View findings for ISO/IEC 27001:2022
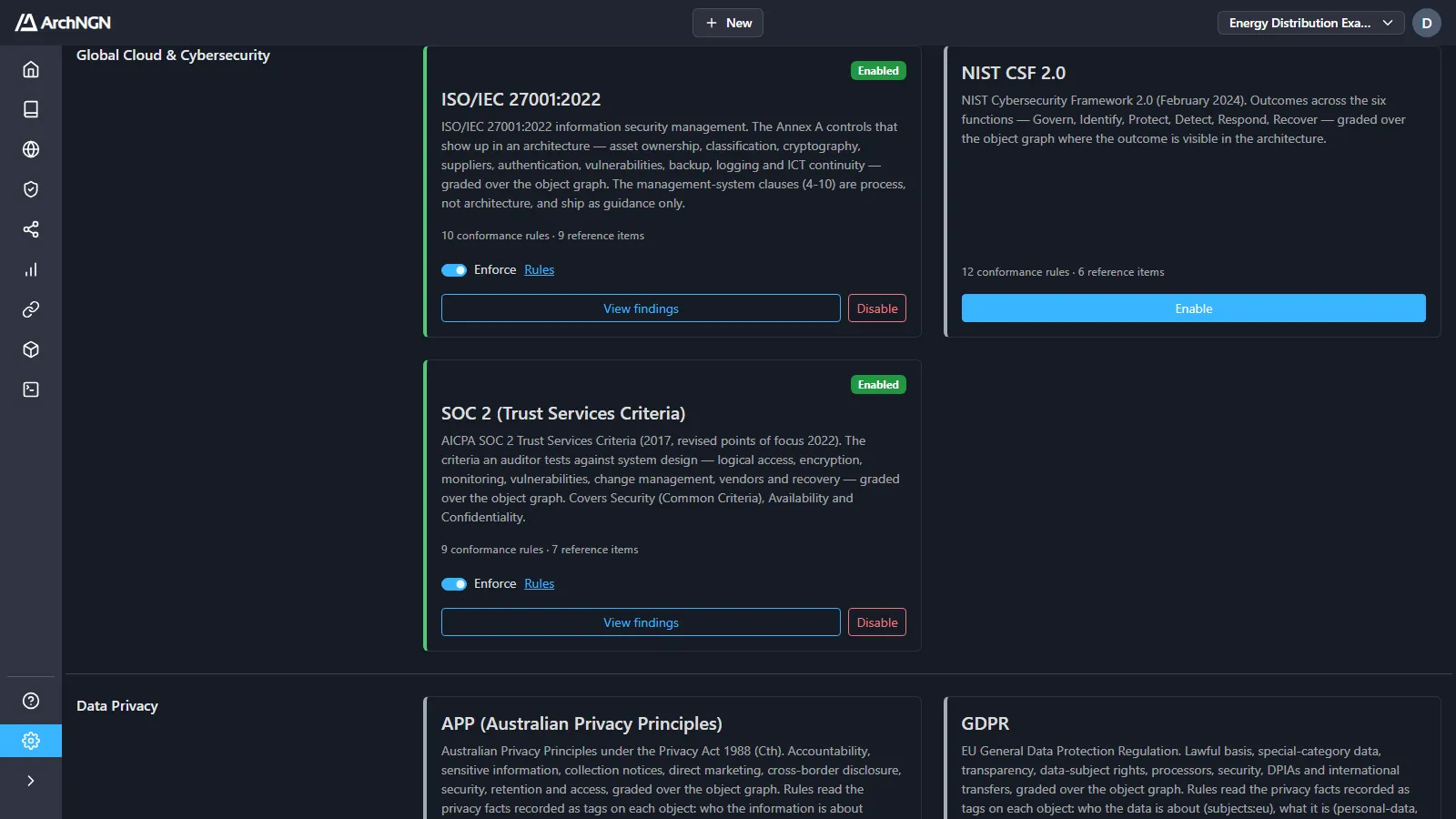1456x819 pixels. click(641, 308)
